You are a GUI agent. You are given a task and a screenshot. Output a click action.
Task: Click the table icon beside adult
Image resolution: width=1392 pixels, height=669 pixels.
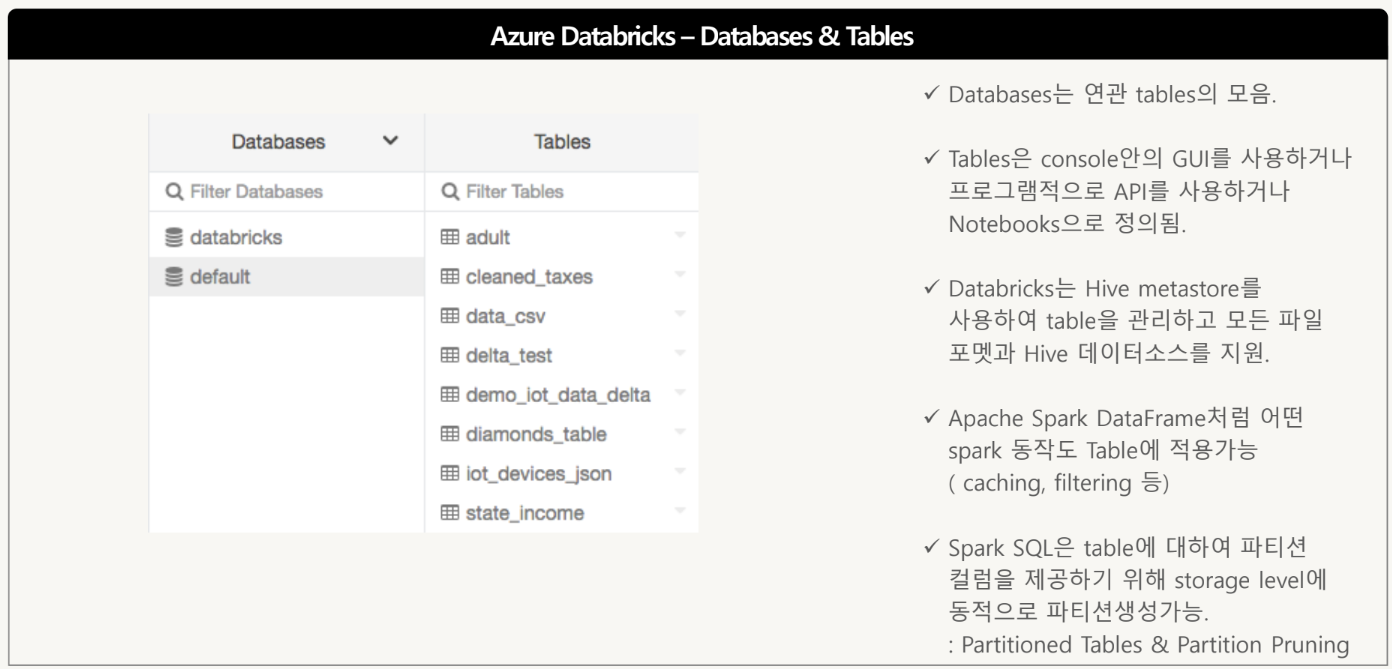tap(450, 238)
